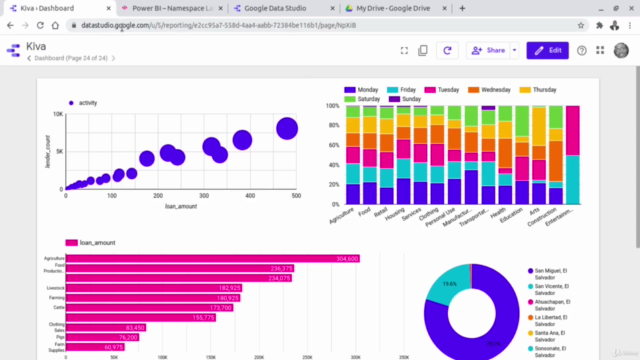Click the largest scatter bubble near 500
The height and width of the screenshot is (360, 640).
(287, 129)
